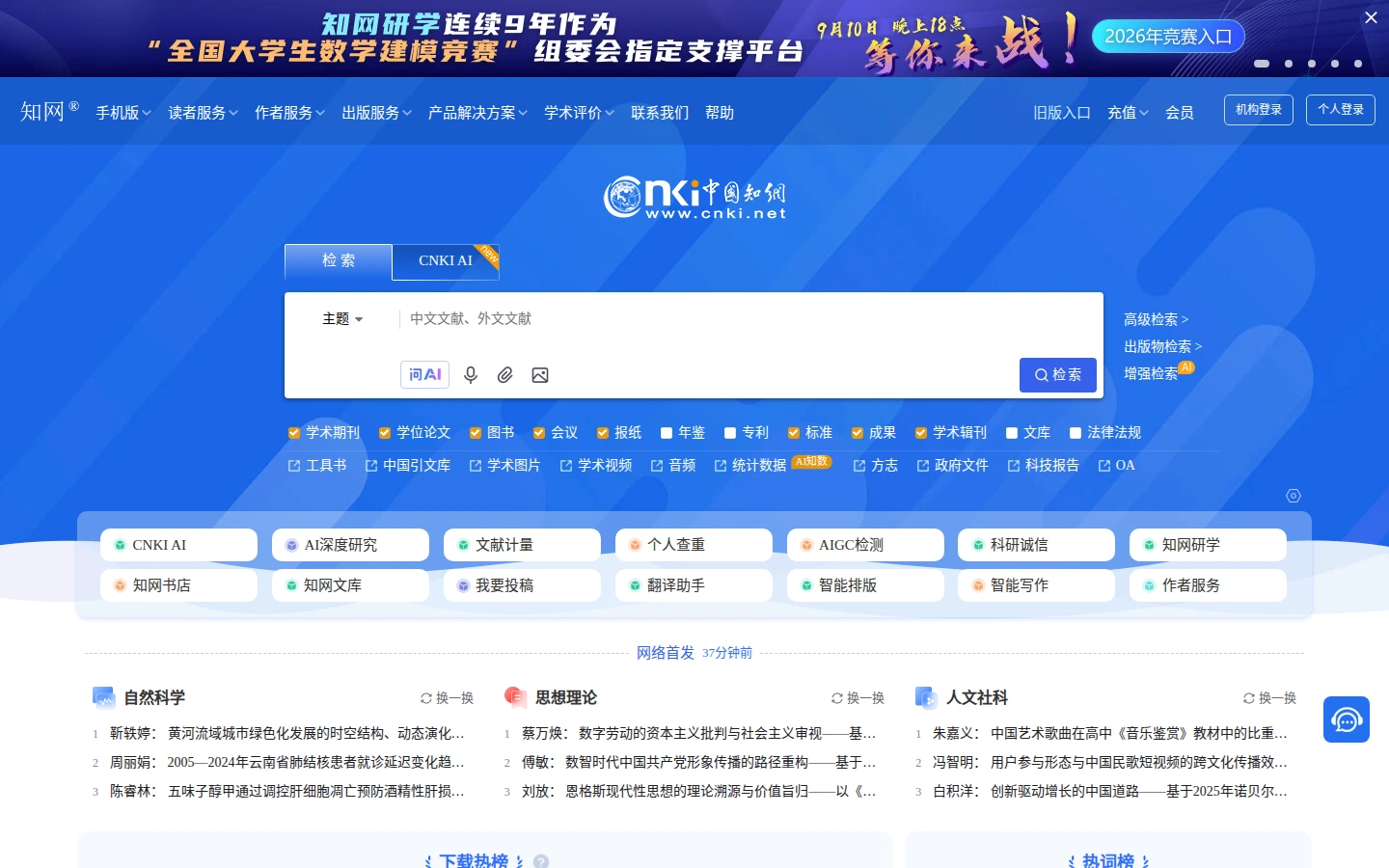The width and height of the screenshot is (1389, 868).
Task: Expand the 学术评价 menu
Action: pyautogui.click(x=579, y=113)
